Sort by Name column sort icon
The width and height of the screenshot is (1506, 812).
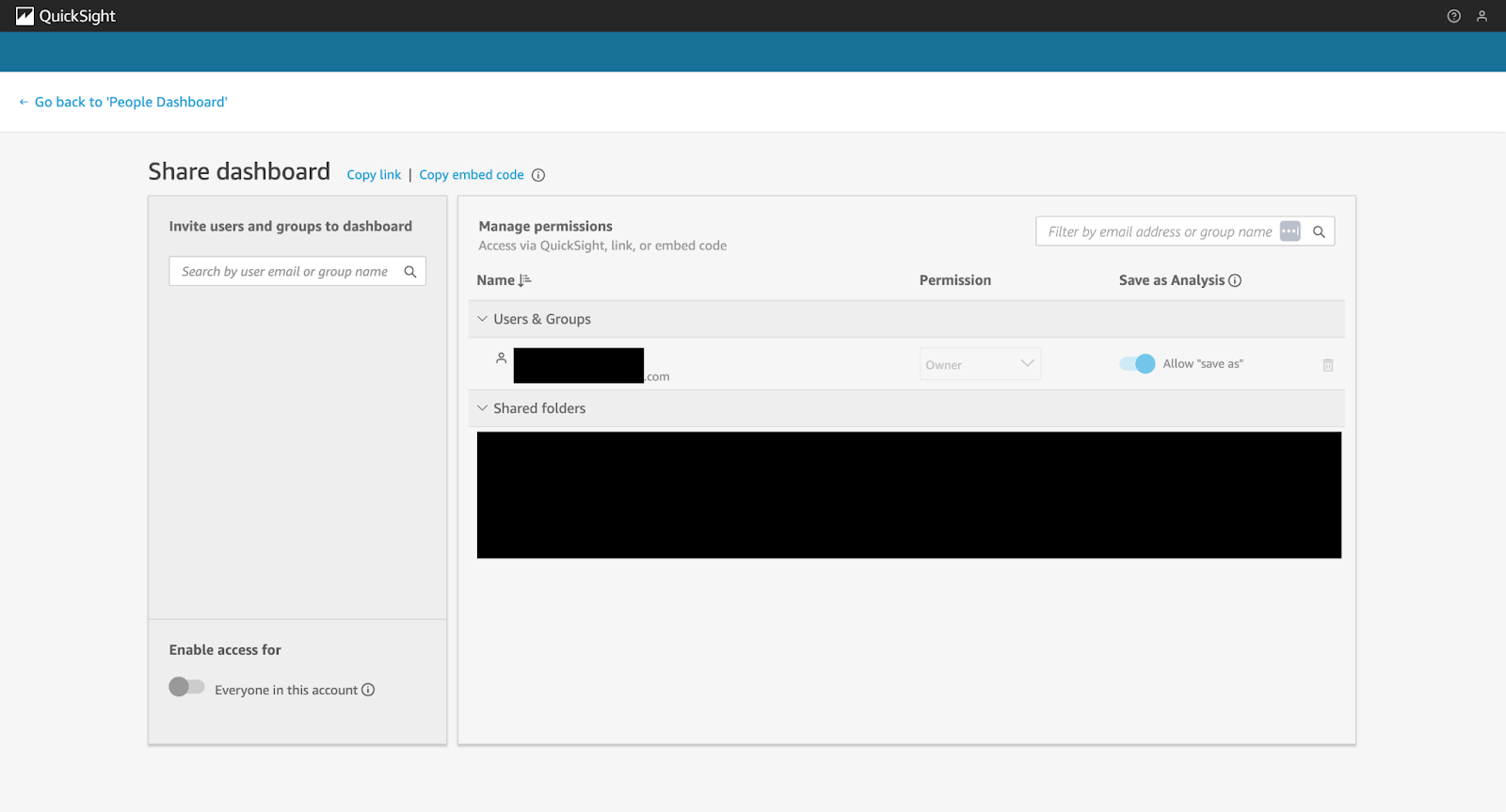point(525,280)
